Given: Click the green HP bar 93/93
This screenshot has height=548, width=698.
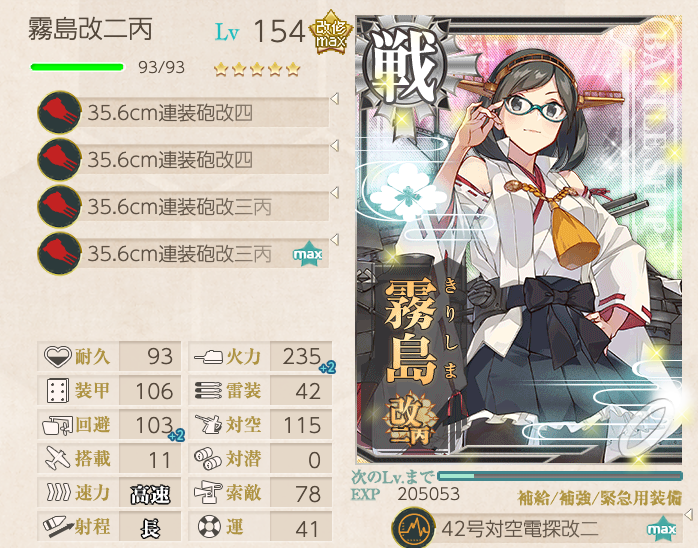Looking at the screenshot, I should [x=77, y=67].
